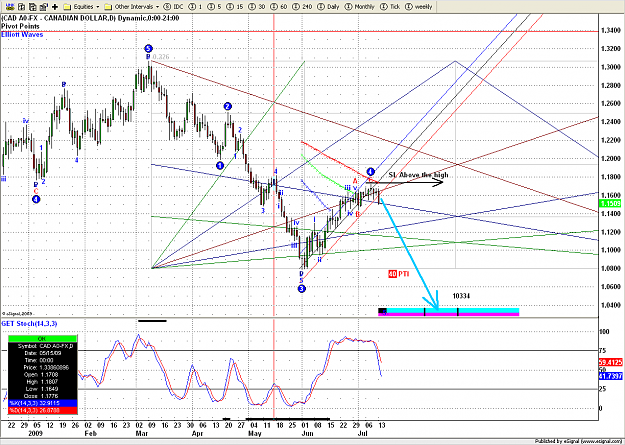This screenshot has width=625, height=445.
Task: Switch to the 5 minute interval
Action: (x=216, y=7)
